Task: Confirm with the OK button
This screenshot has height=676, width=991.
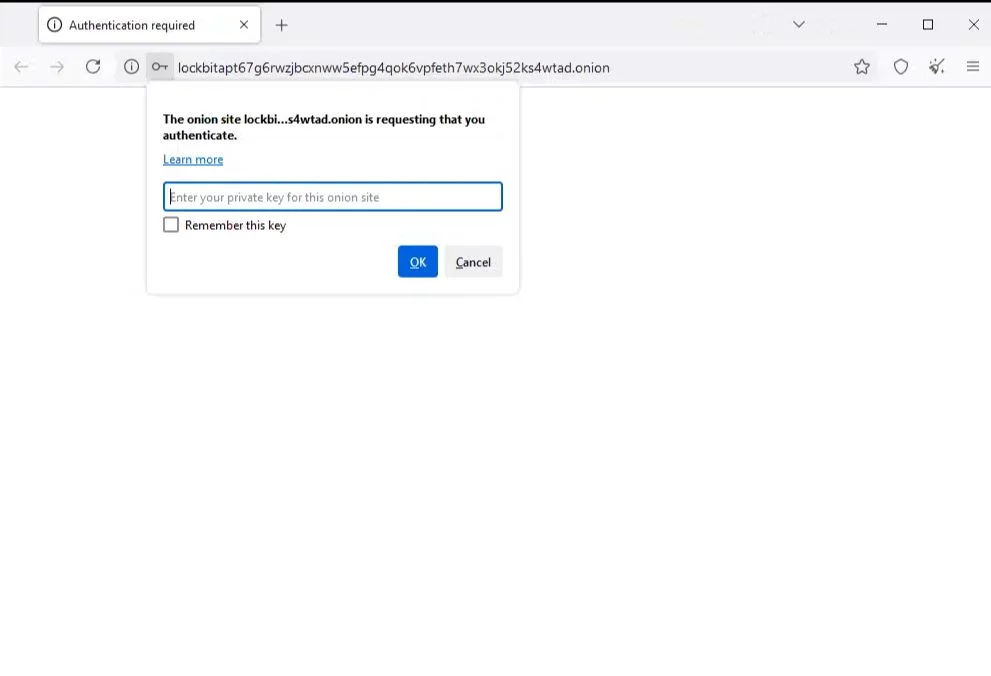Action: (418, 262)
